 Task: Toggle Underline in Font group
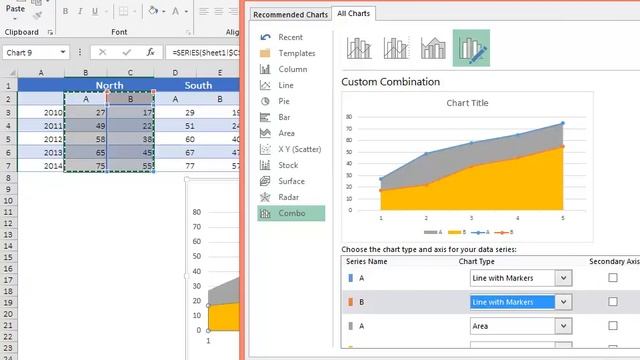tap(95, 11)
